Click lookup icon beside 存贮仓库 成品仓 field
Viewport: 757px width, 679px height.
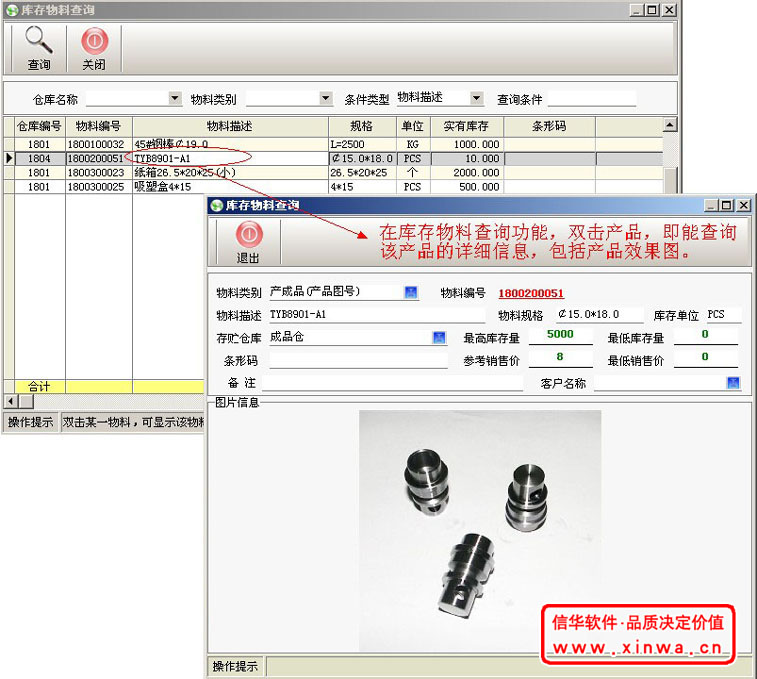(x=438, y=337)
